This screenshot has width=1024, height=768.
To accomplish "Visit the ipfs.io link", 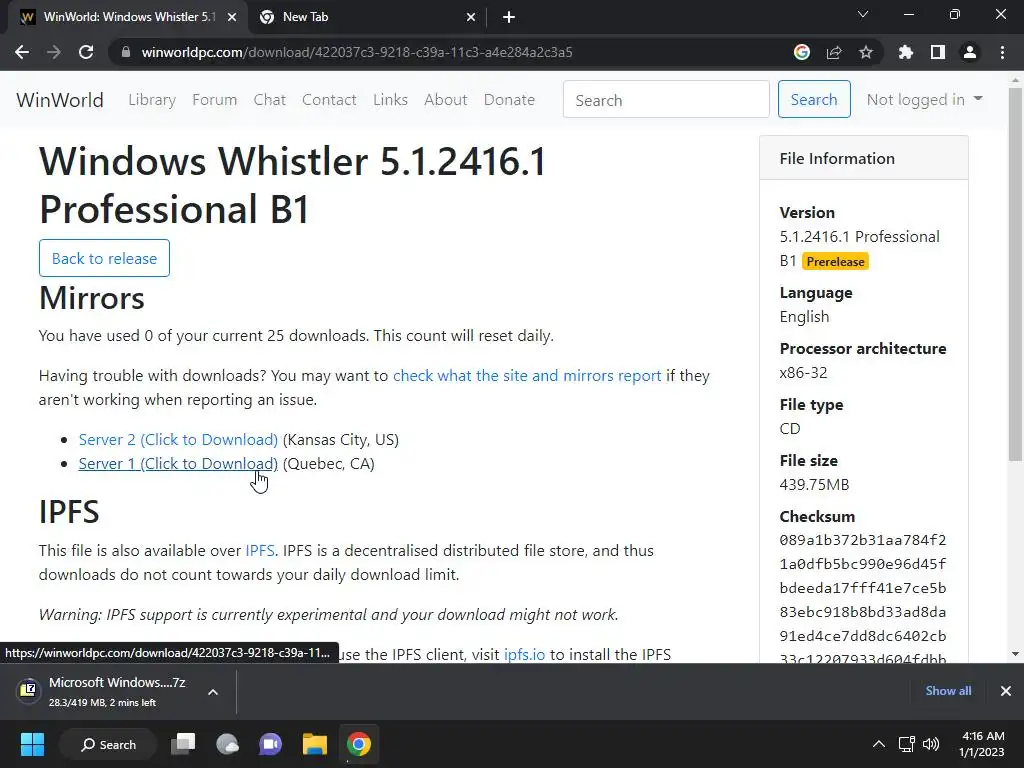I will [524, 654].
